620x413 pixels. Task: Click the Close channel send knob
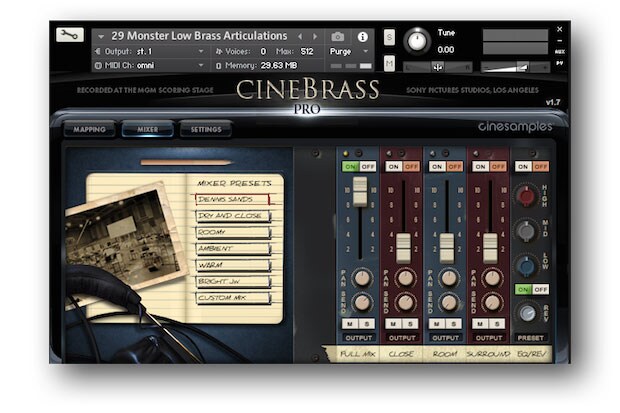(x=405, y=303)
